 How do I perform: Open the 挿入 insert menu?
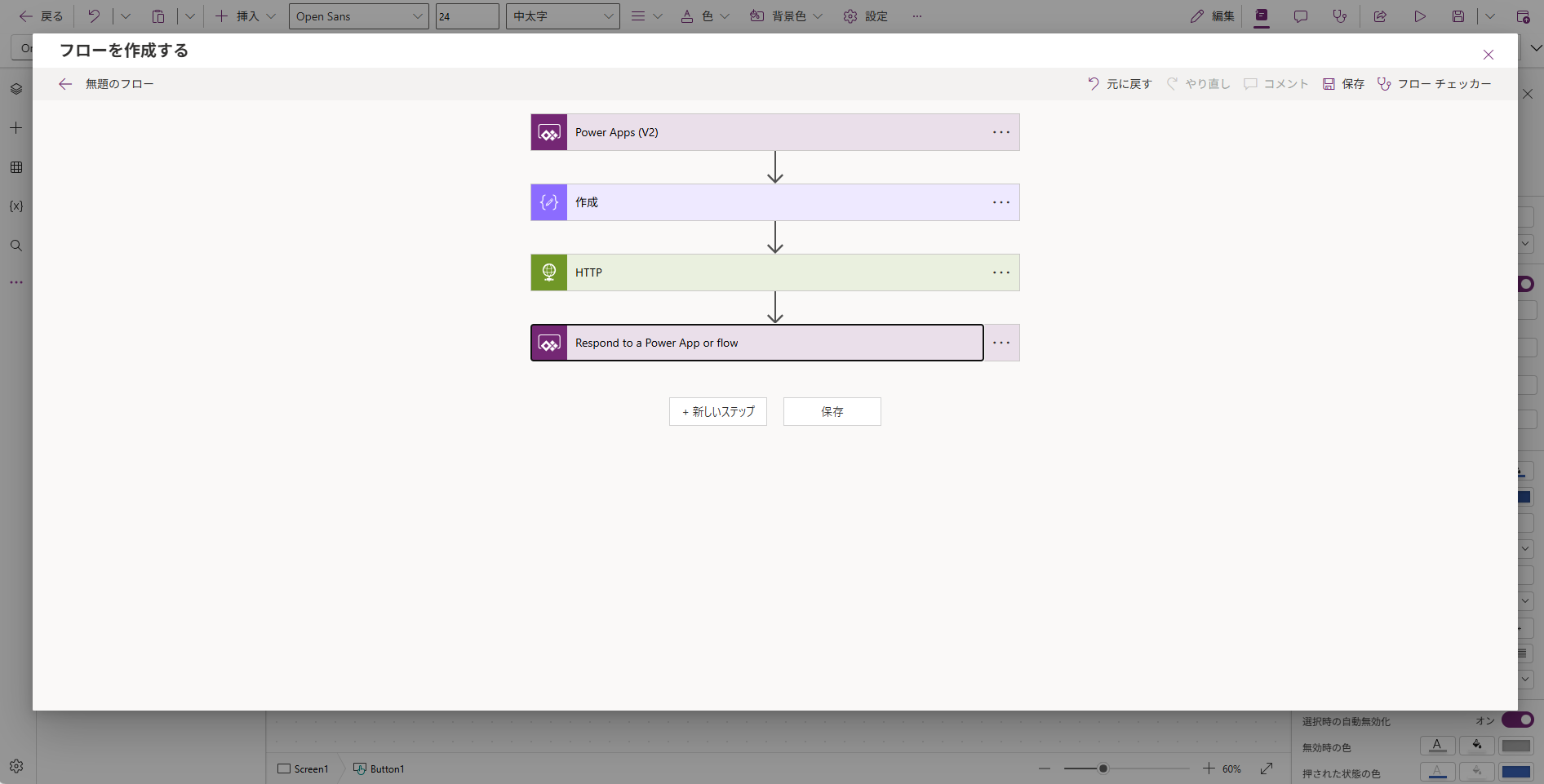pyautogui.click(x=245, y=16)
